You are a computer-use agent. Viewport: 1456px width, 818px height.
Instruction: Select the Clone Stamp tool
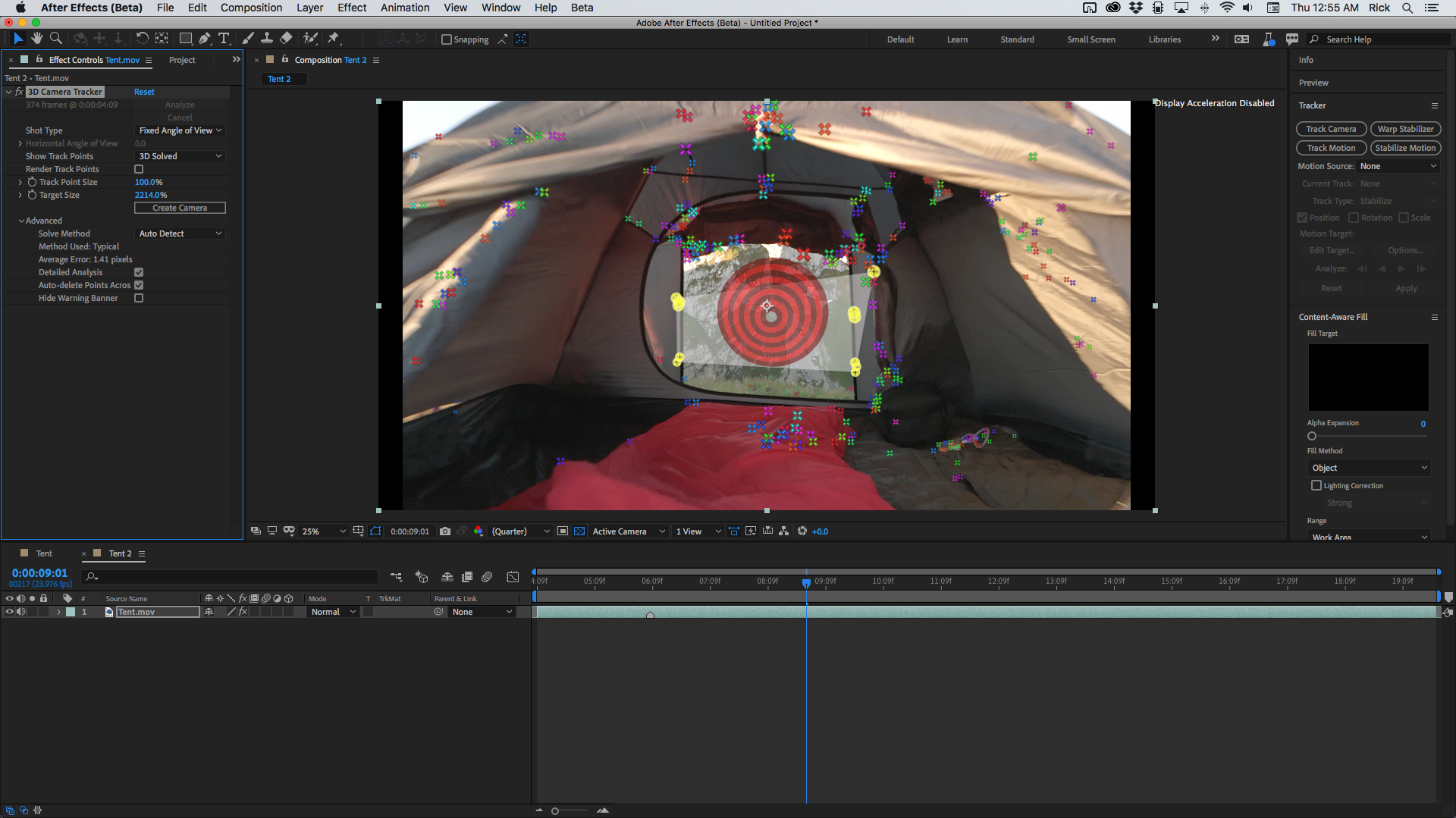coord(267,38)
